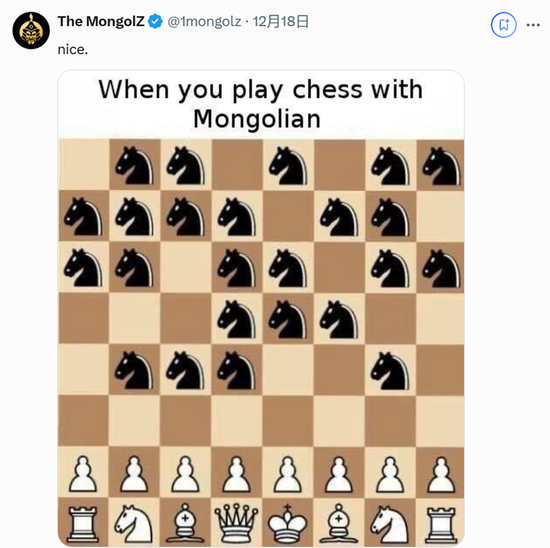Screen dimensions: 550x548
Task: Click the white queen chess piece
Action: (x=236, y=523)
